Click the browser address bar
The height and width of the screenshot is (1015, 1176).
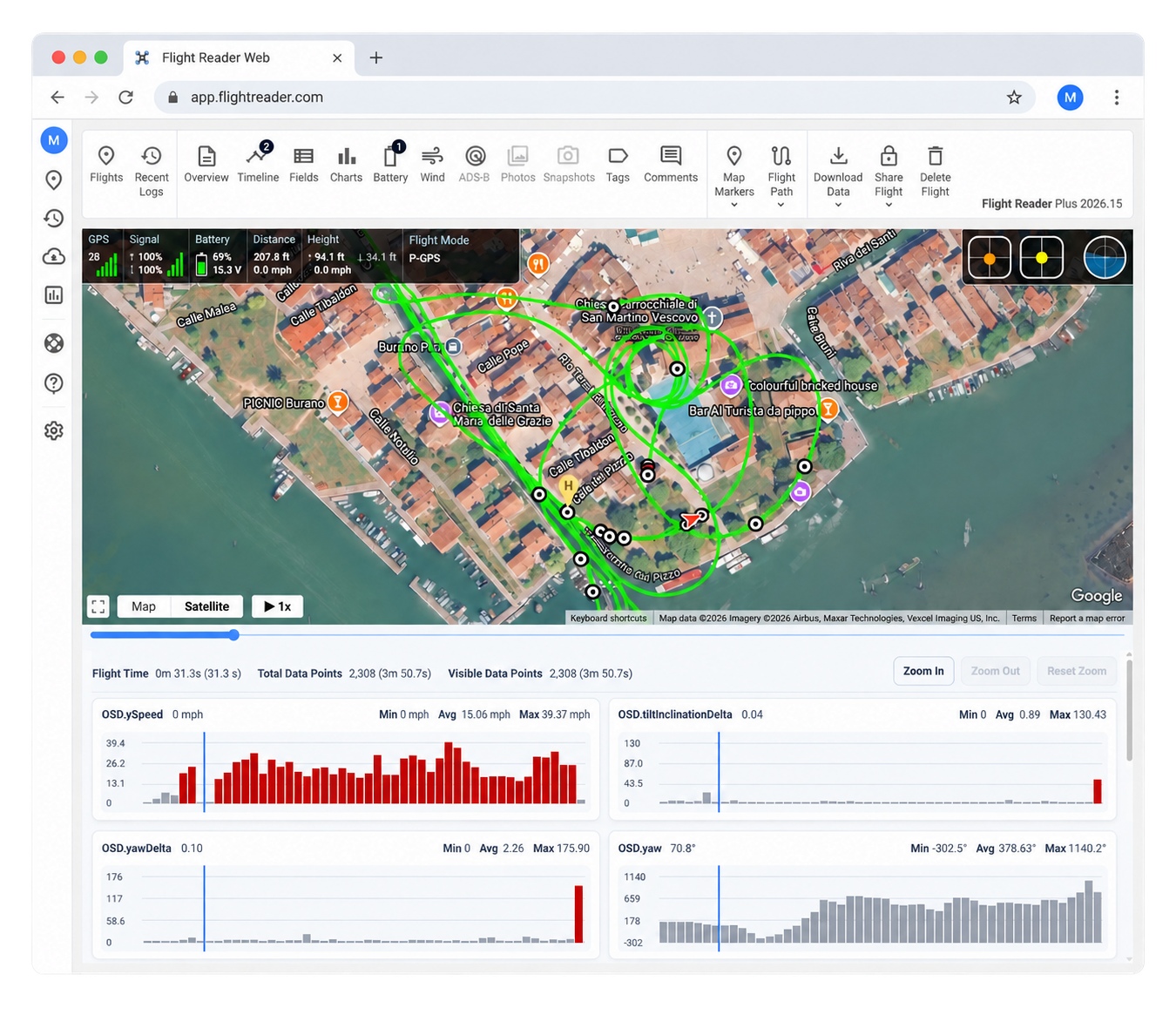point(594,98)
